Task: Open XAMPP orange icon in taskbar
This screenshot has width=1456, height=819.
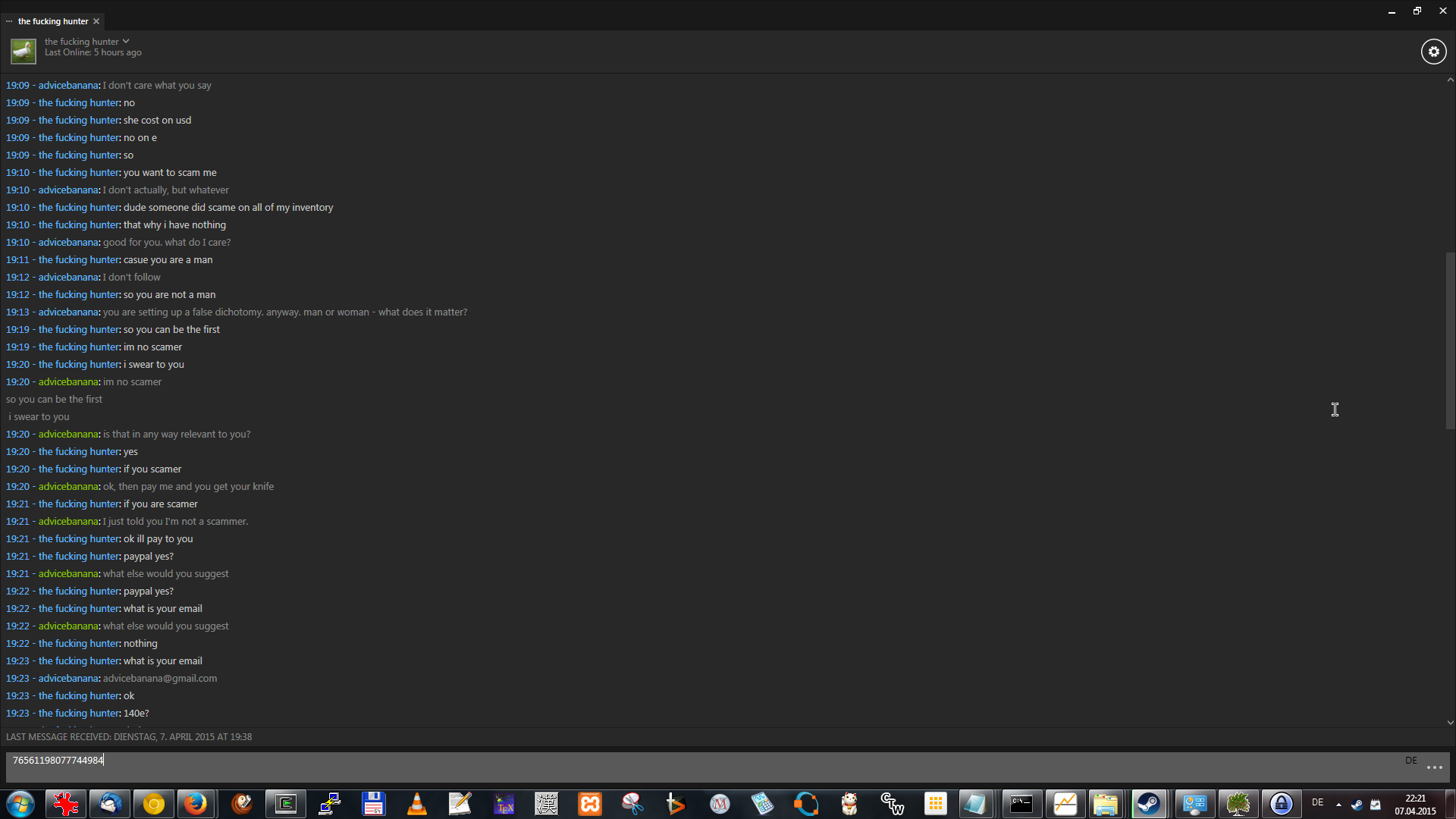Action: pos(589,804)
